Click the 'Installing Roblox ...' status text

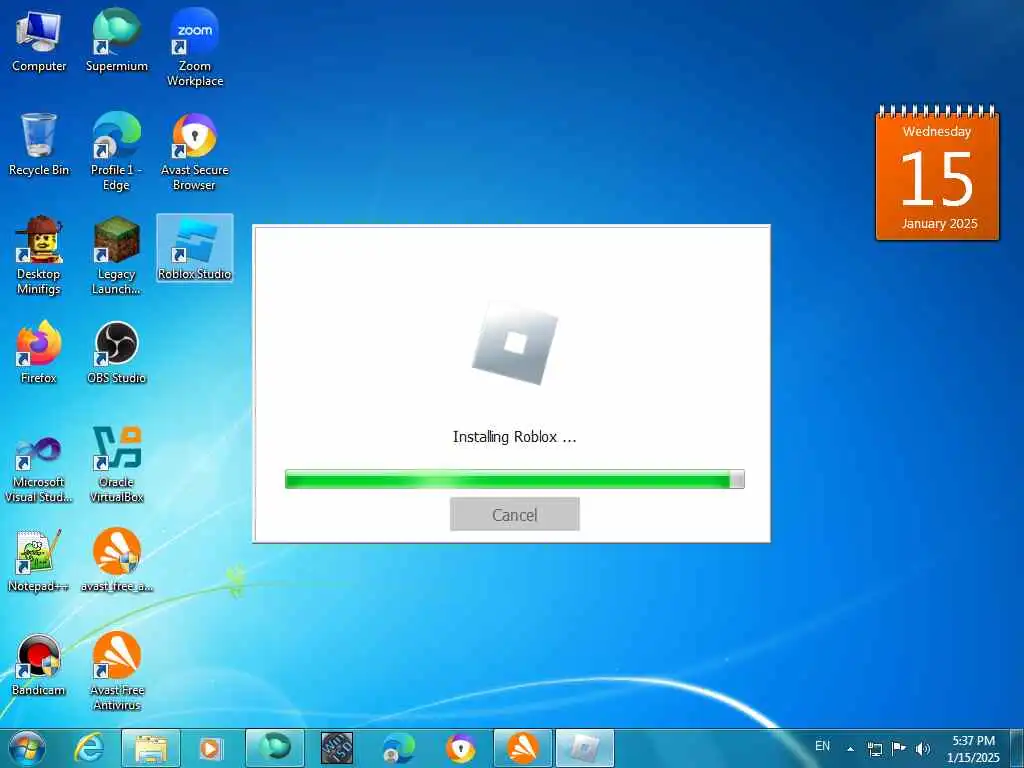click(x=515, y=437)
